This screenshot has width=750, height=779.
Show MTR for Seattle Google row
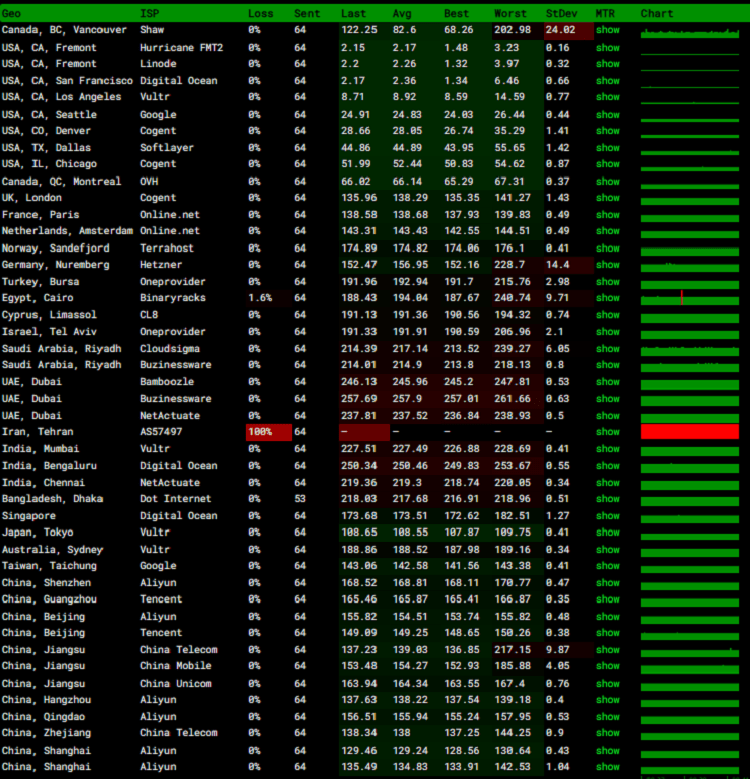[607, 115]
